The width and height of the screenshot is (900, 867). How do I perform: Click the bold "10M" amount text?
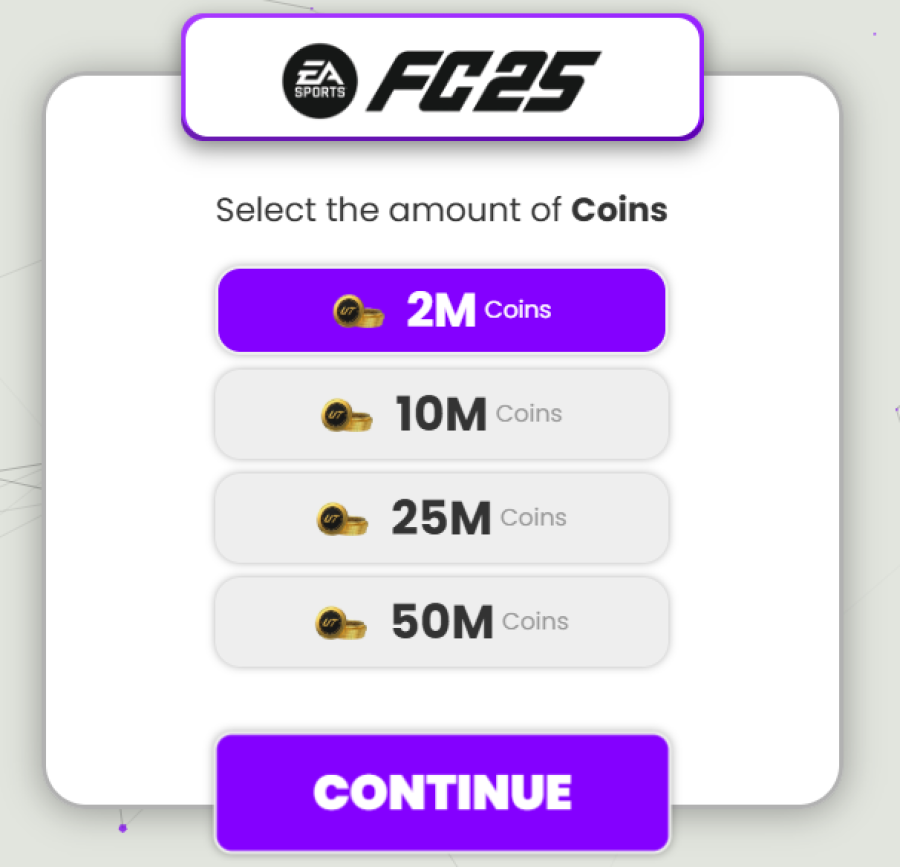coord(441,415)
